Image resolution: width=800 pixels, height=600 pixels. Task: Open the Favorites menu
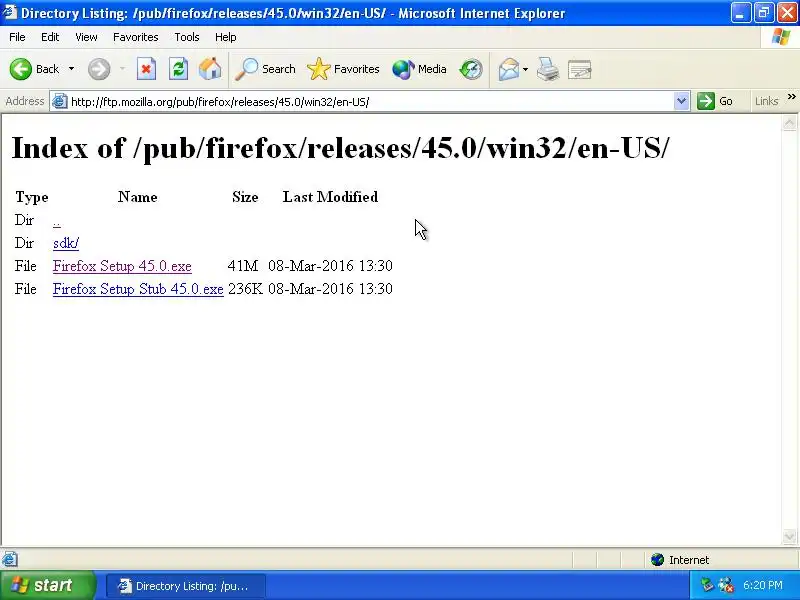[x=136, y=37]
